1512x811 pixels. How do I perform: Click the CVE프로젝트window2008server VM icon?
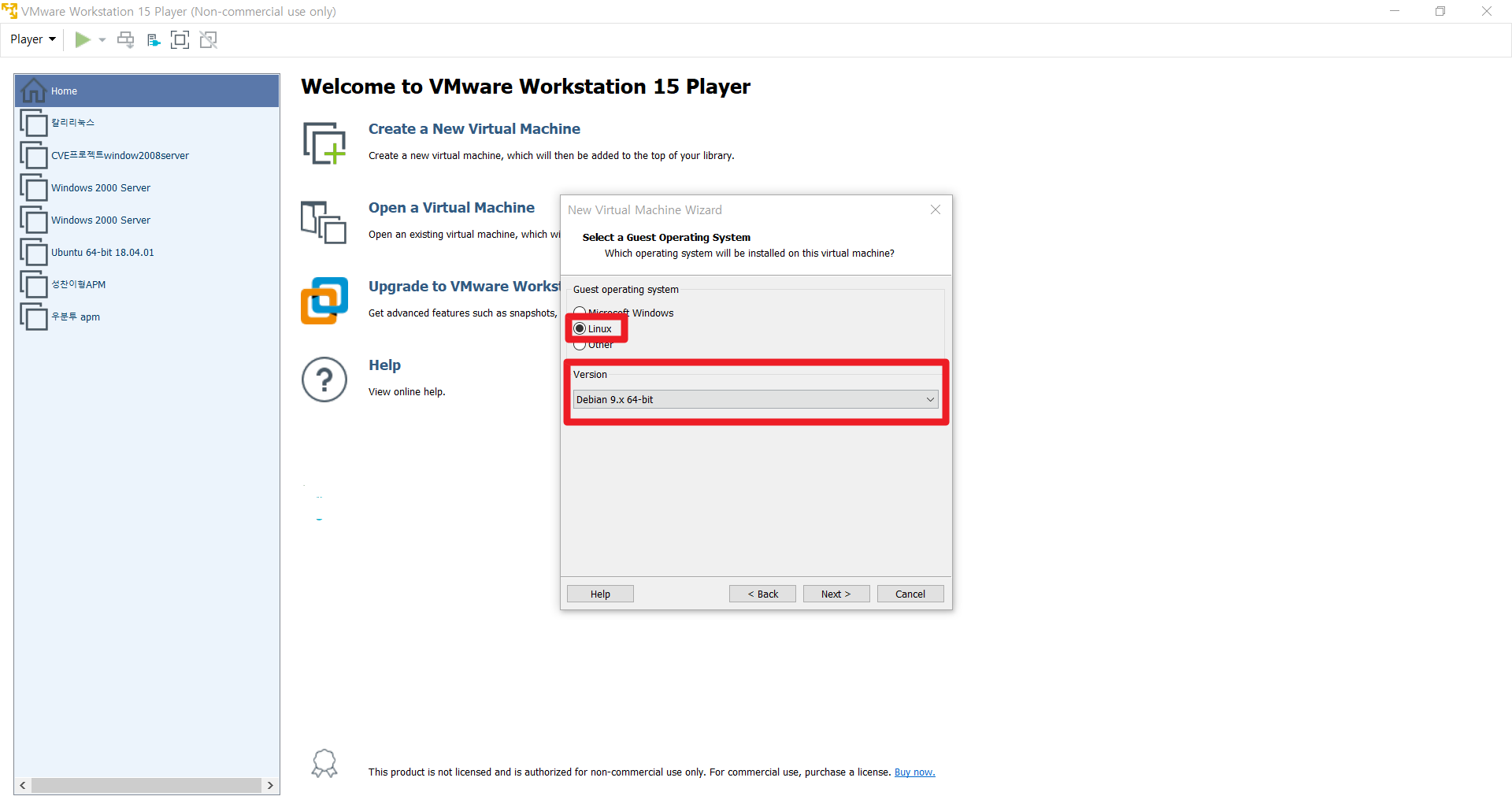34,155
